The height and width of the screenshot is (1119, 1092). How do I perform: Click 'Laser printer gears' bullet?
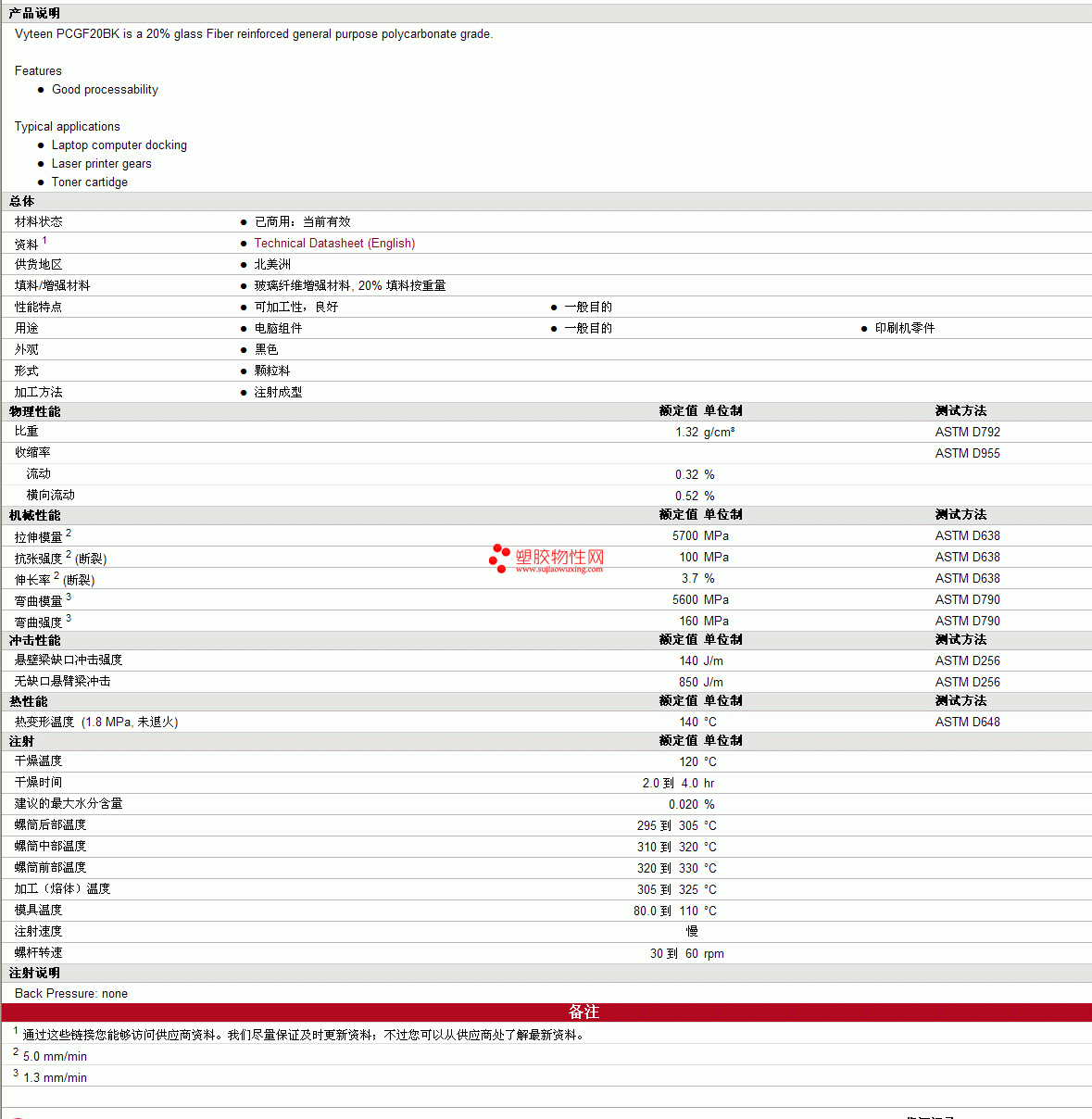pos(102,163)
